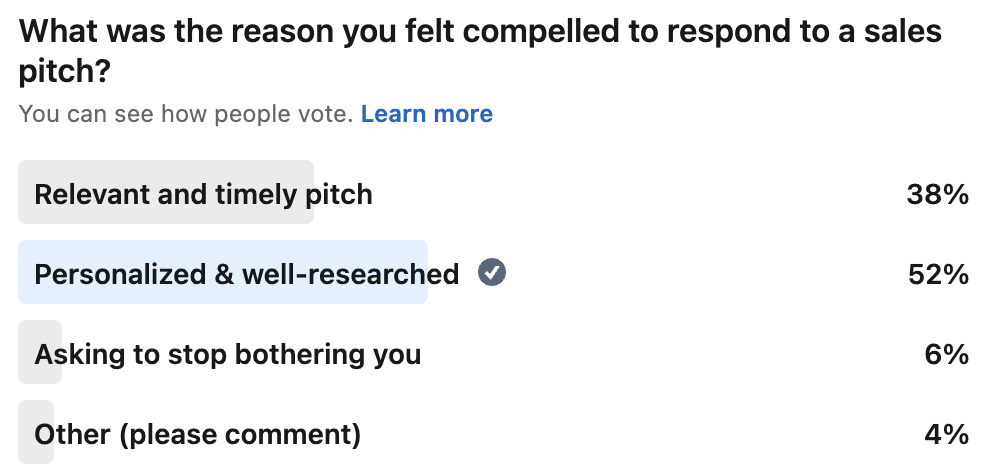Click the word pitch? in the heading
The height and width of the screenshot is (470, 998).
point(64,72)
